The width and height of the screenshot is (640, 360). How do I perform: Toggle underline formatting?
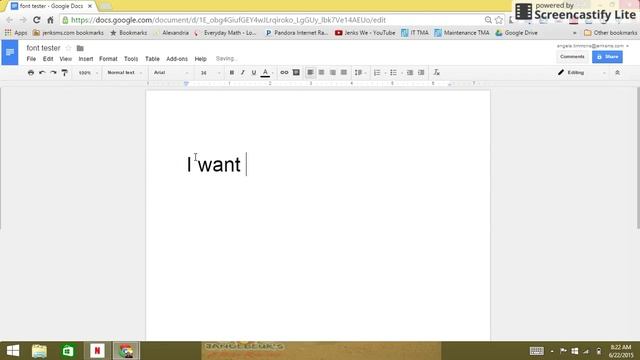pyautogui.click(x=253, y=73)
